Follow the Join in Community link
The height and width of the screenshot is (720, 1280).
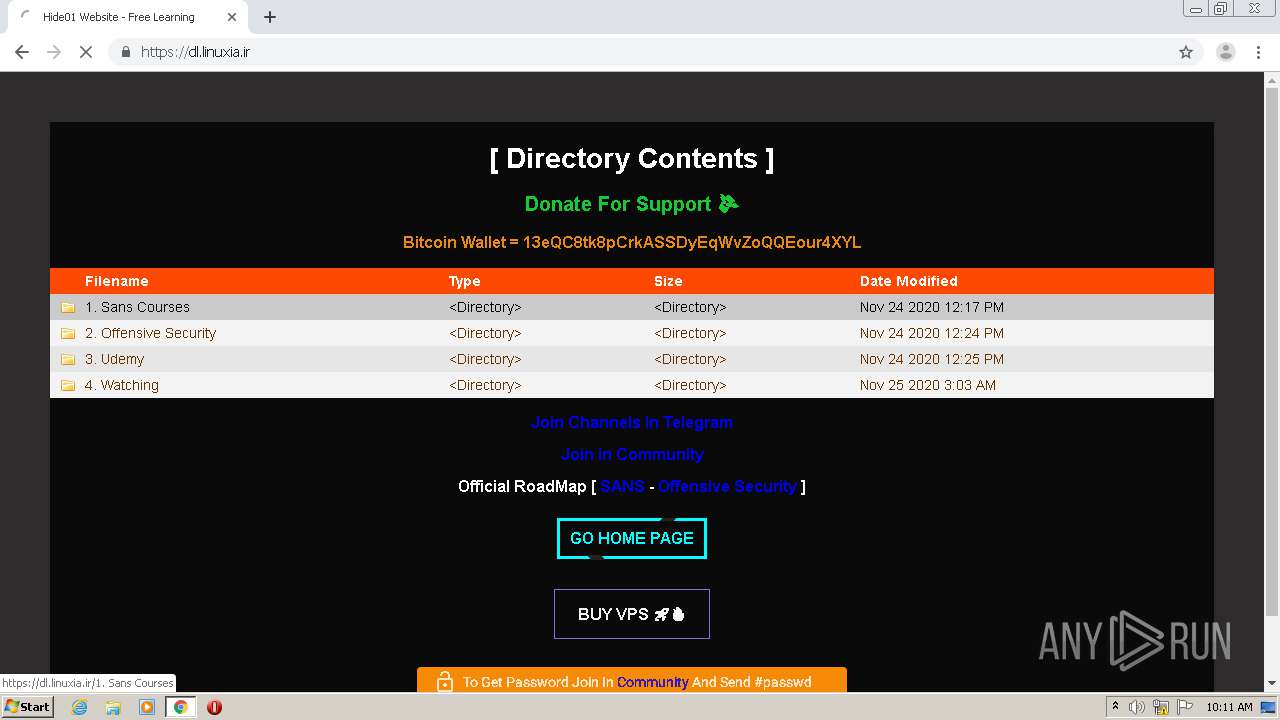(632, 454)
